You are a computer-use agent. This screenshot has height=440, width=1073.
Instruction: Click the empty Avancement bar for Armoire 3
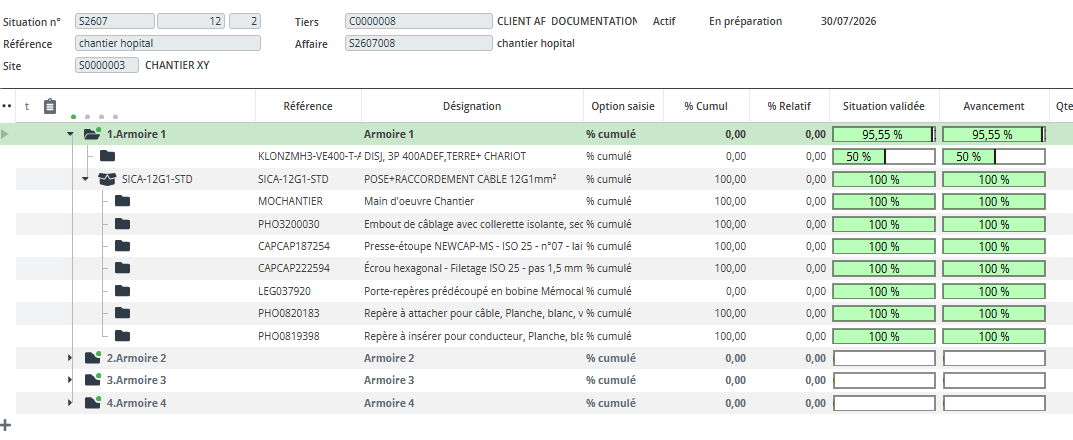click(x=994, y=380)
